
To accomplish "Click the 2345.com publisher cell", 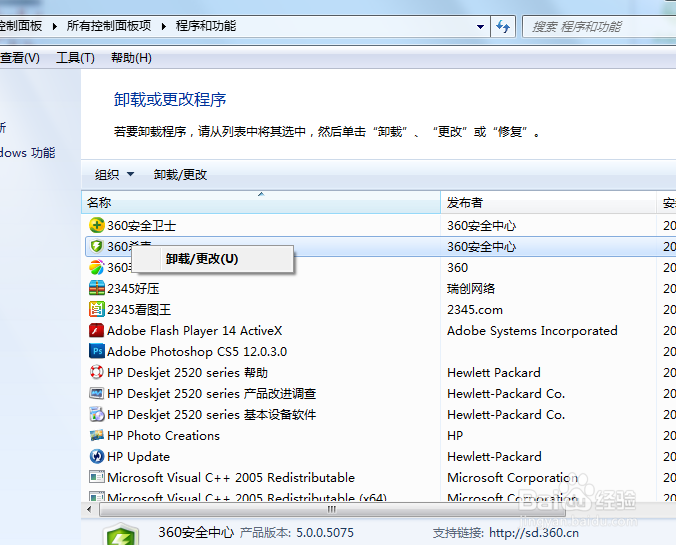I will click(475, 310).
